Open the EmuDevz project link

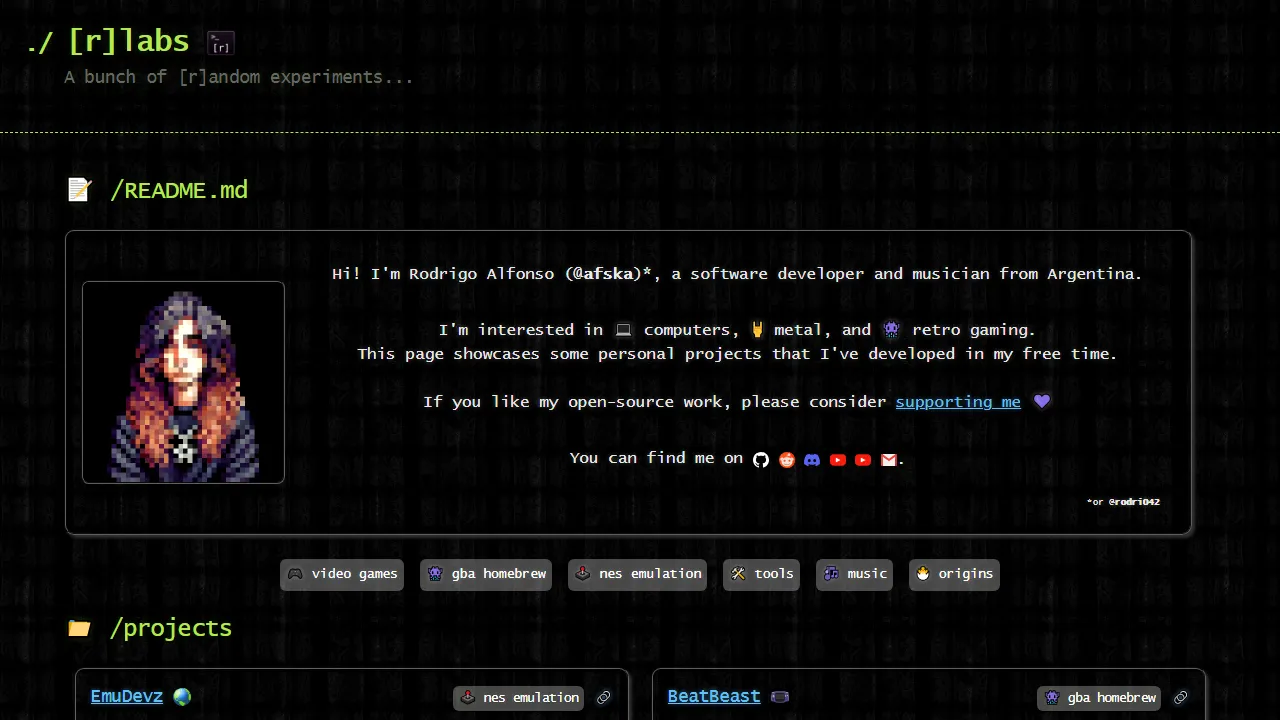pyautogui.click(x=126, y=697)
